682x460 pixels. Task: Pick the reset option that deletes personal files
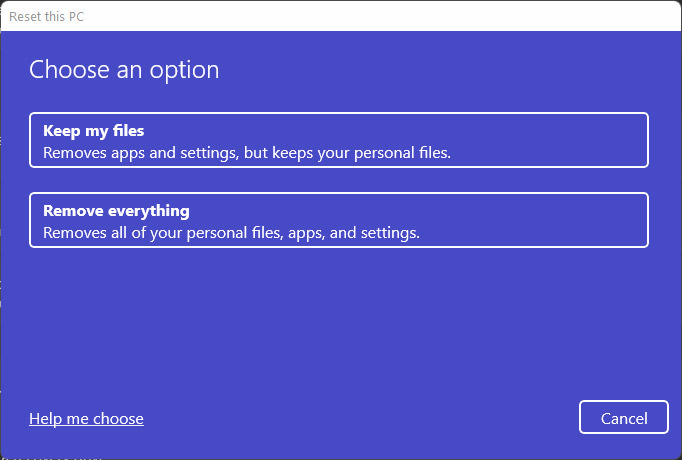point(339,220)
